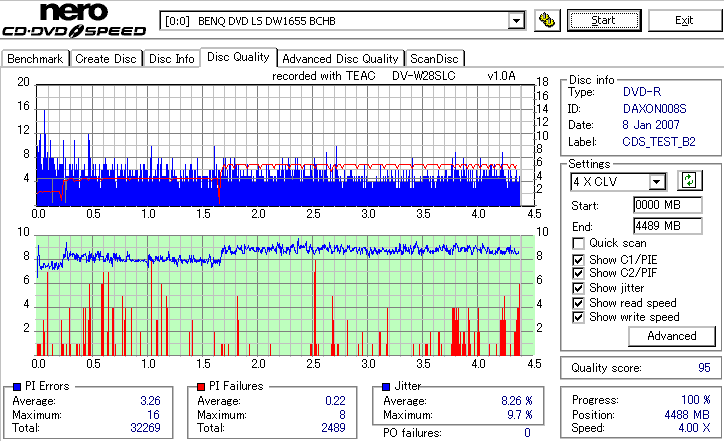Image resolution: width=724 pixels, height=441 pixels.
Task: Click the Start button
Action: [x=604, y=21]
